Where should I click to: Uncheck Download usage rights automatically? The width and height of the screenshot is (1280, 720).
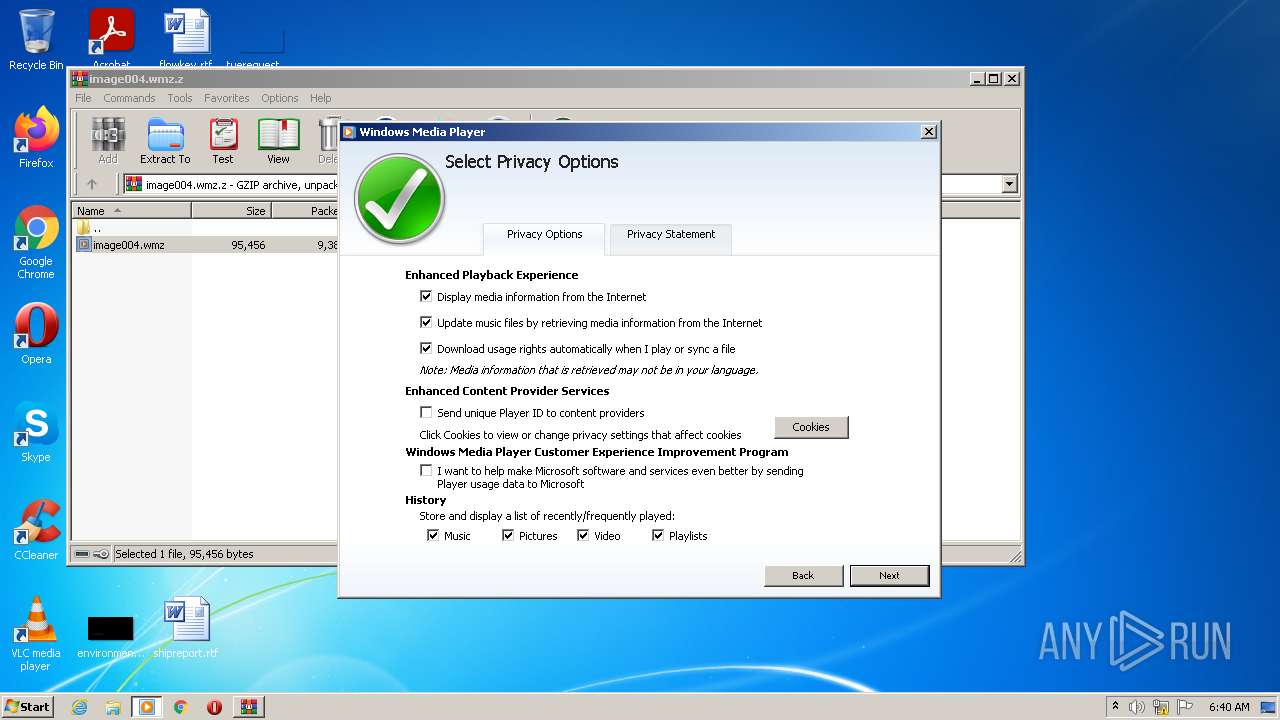[426, 349]
